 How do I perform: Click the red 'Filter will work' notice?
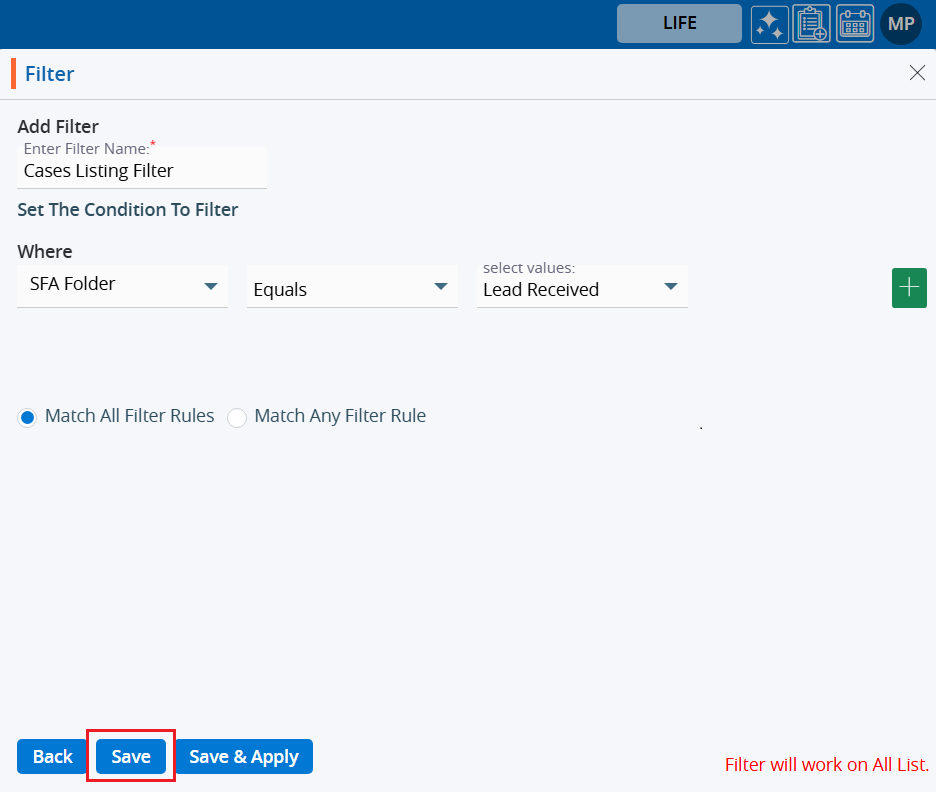coord(826,765)
